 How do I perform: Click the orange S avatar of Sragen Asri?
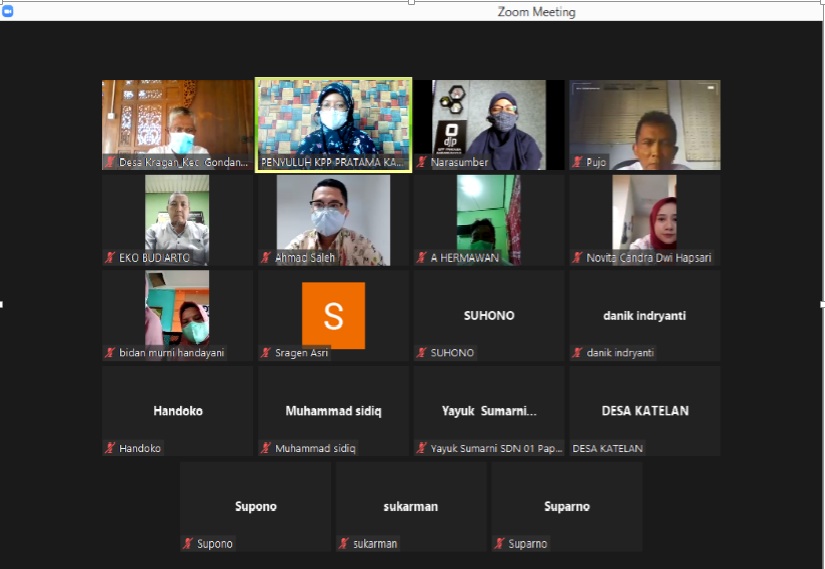pos(333,315)
